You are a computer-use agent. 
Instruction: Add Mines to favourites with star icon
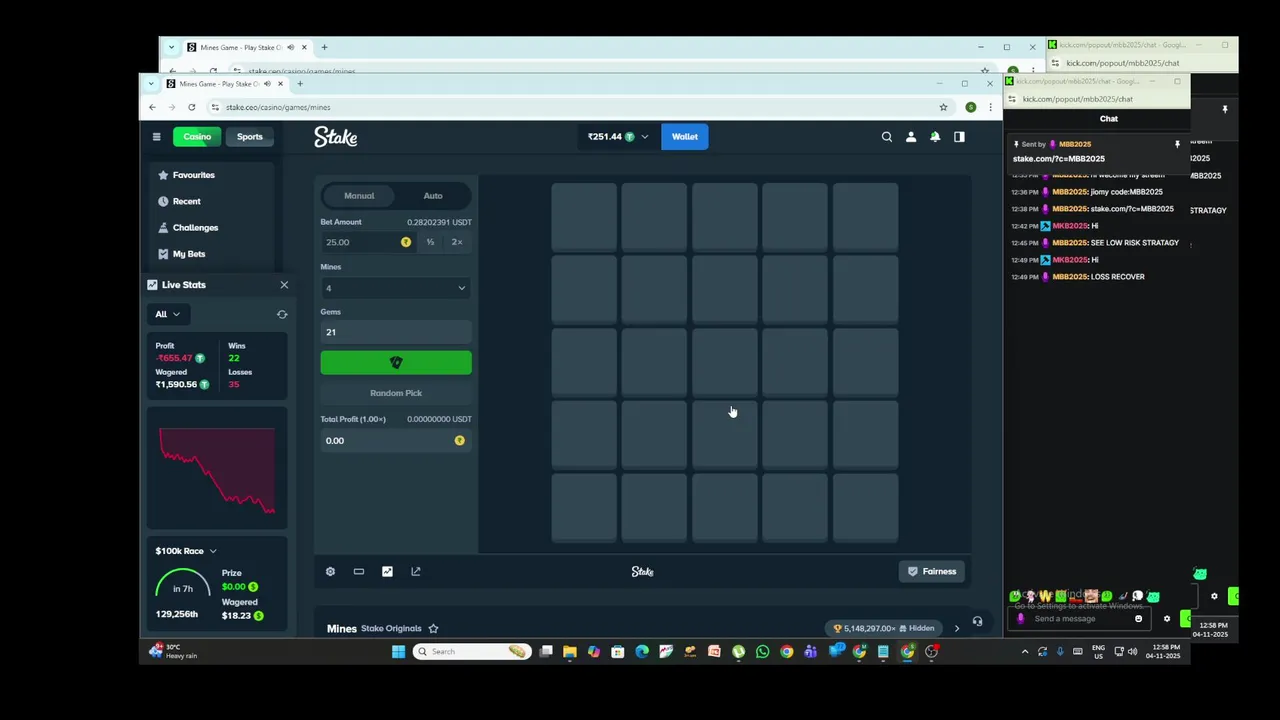[433, 629]
